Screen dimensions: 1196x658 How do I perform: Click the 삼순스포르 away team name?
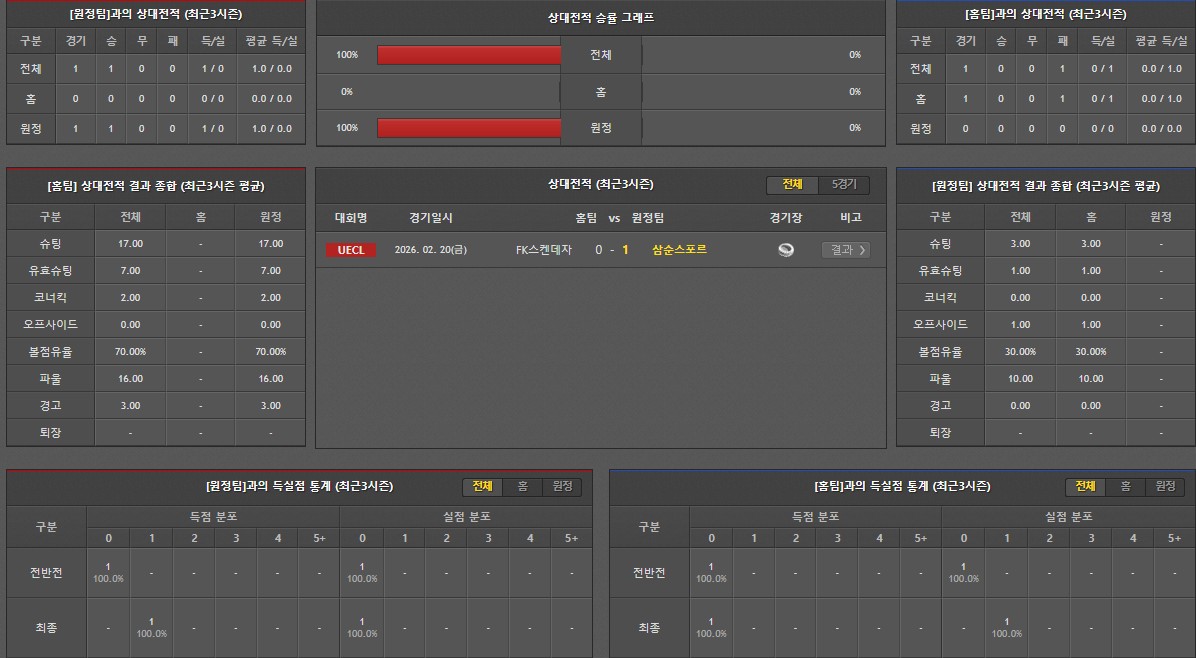(x=679, y=250)
